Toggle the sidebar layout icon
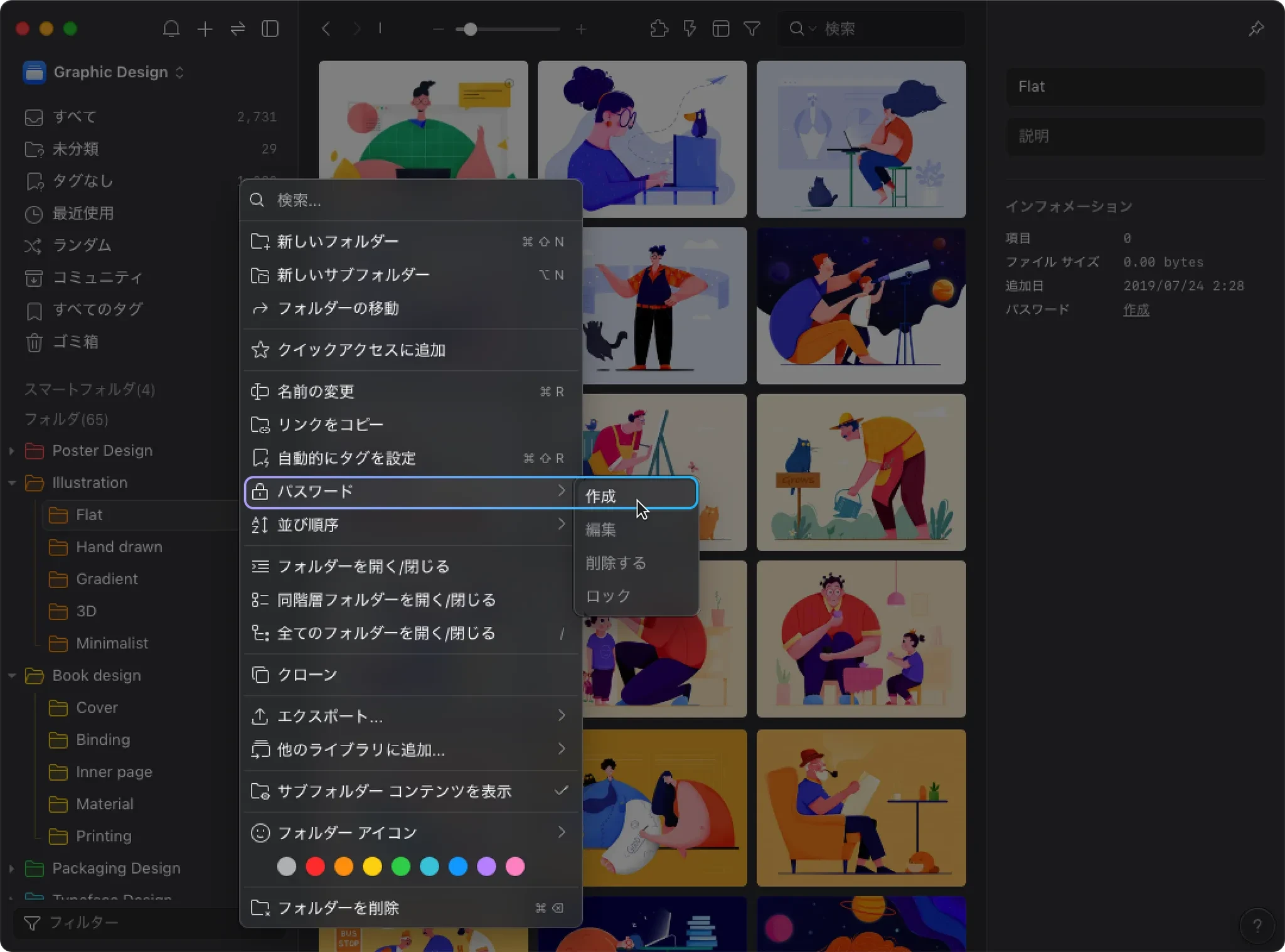This screenshot has width=1285, height=952. [x=270, y=29]
